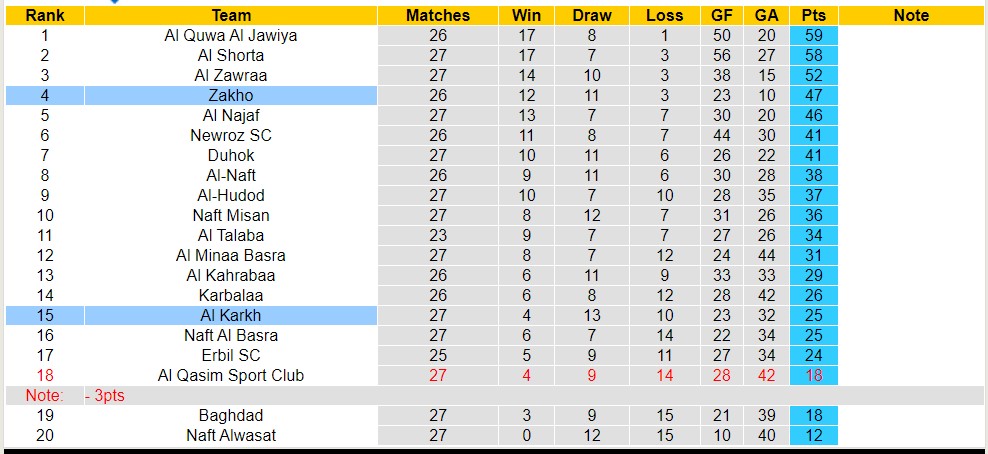The height and width of the screenshot is (454, 988).
Task: Click the Matches column header
Action: [437, 15]
